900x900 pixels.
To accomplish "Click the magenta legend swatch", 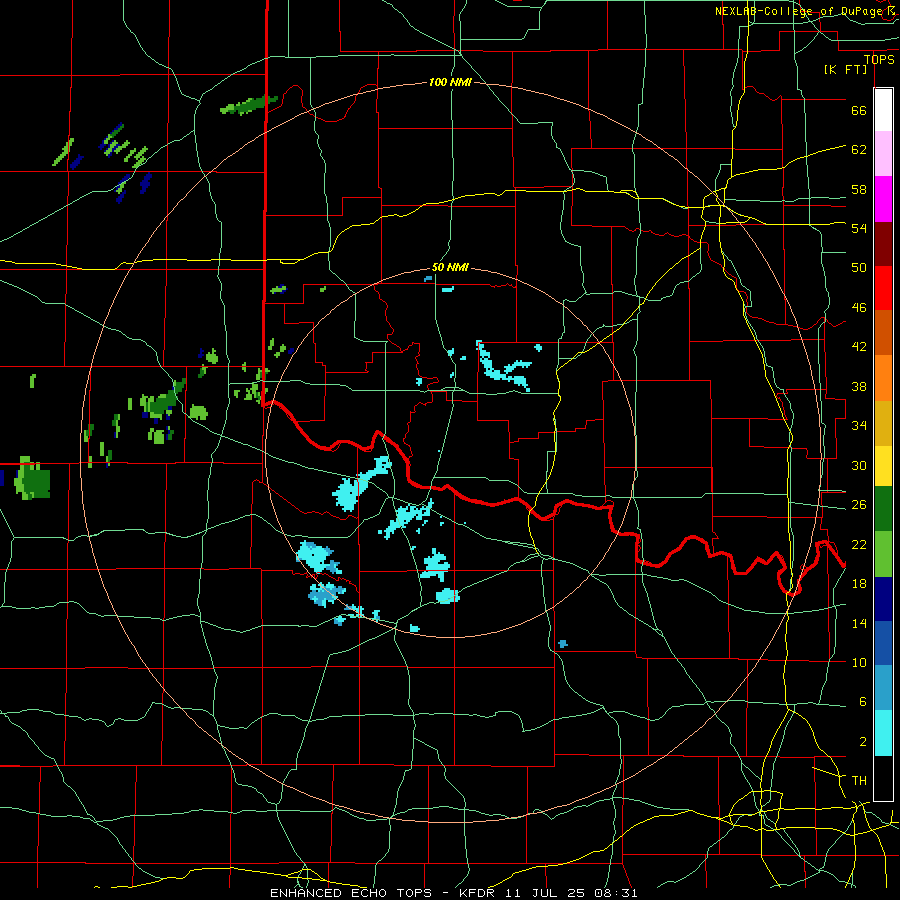I will coord(883,199).
